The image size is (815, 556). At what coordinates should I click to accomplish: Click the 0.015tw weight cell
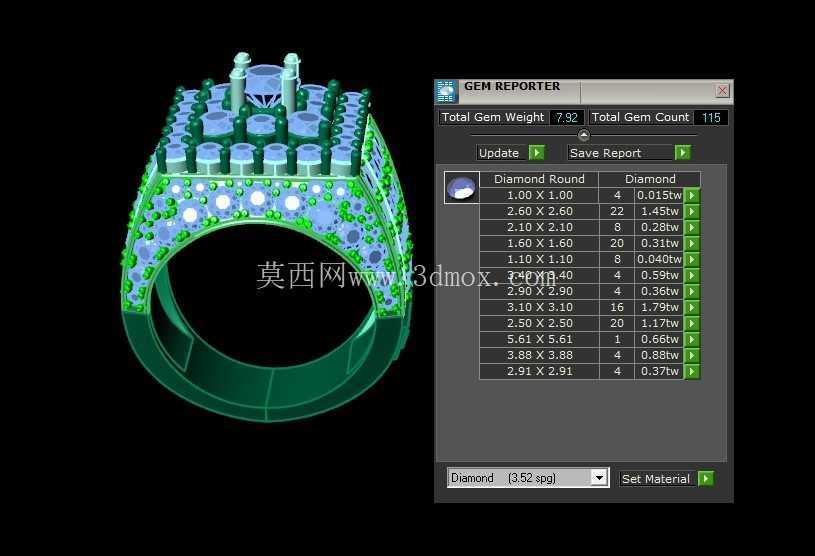659,195
